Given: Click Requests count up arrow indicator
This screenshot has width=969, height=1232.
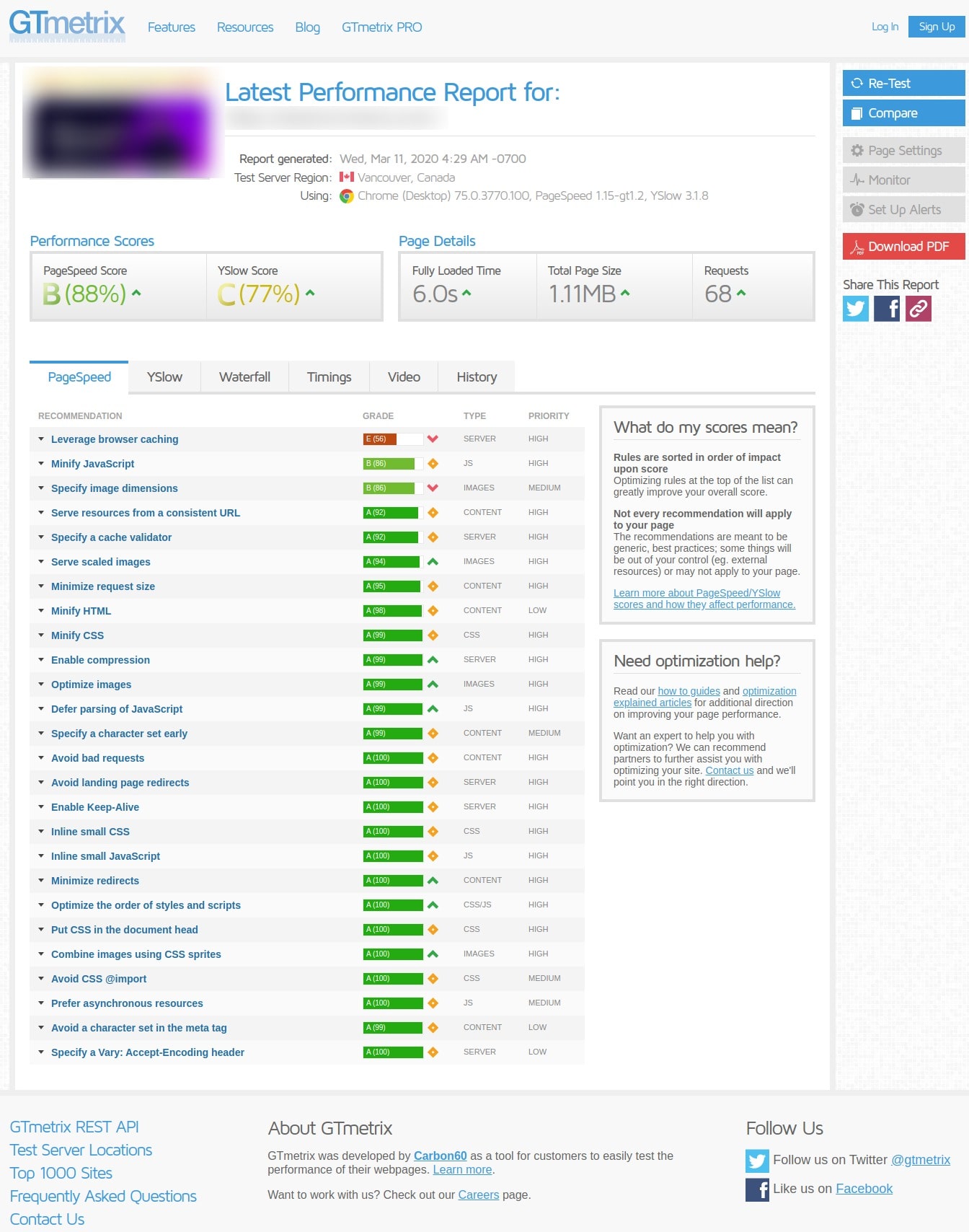Looking at the screenshot, I should tap(741, 293).
